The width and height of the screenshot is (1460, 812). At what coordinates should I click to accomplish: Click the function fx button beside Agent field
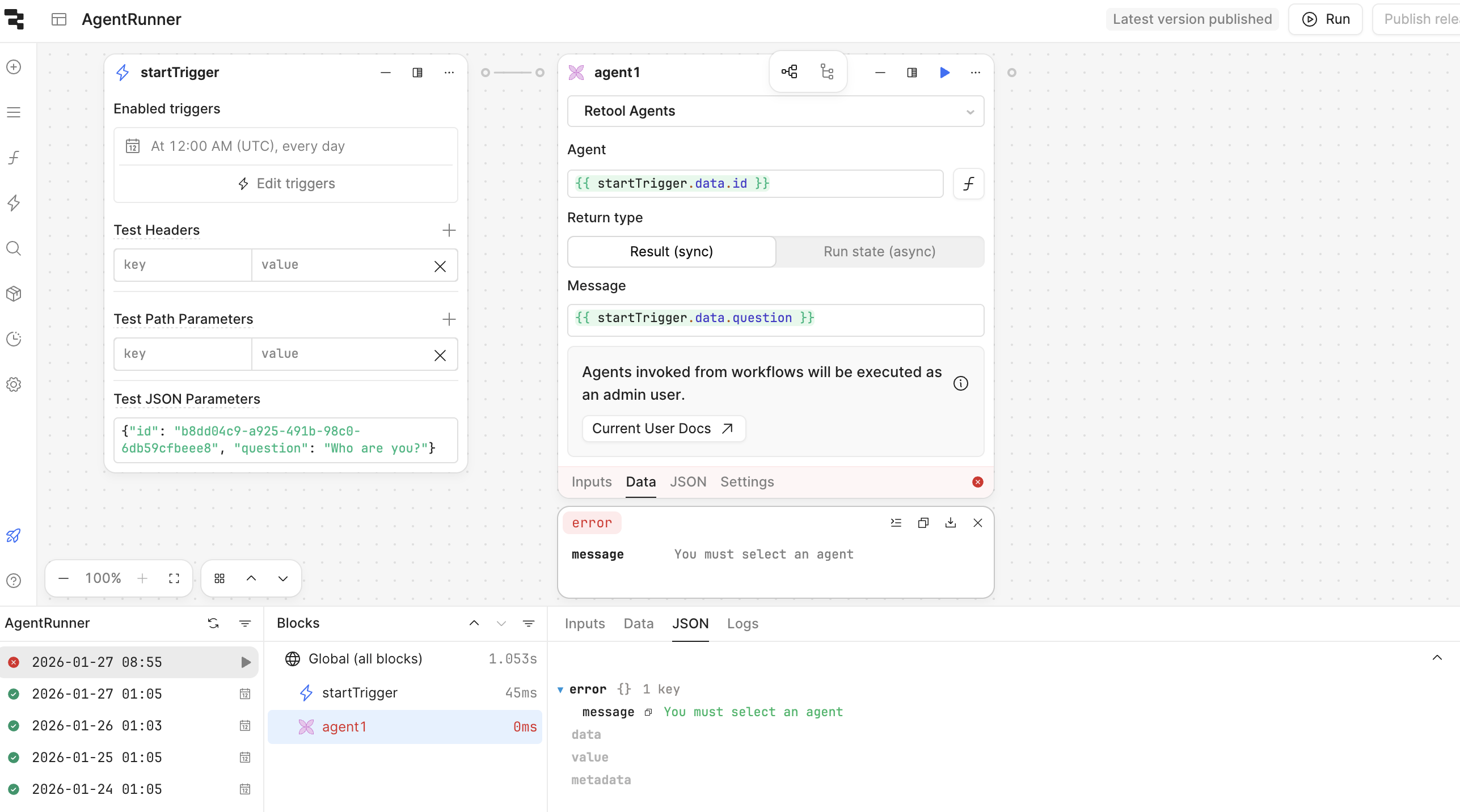[968, 184]
